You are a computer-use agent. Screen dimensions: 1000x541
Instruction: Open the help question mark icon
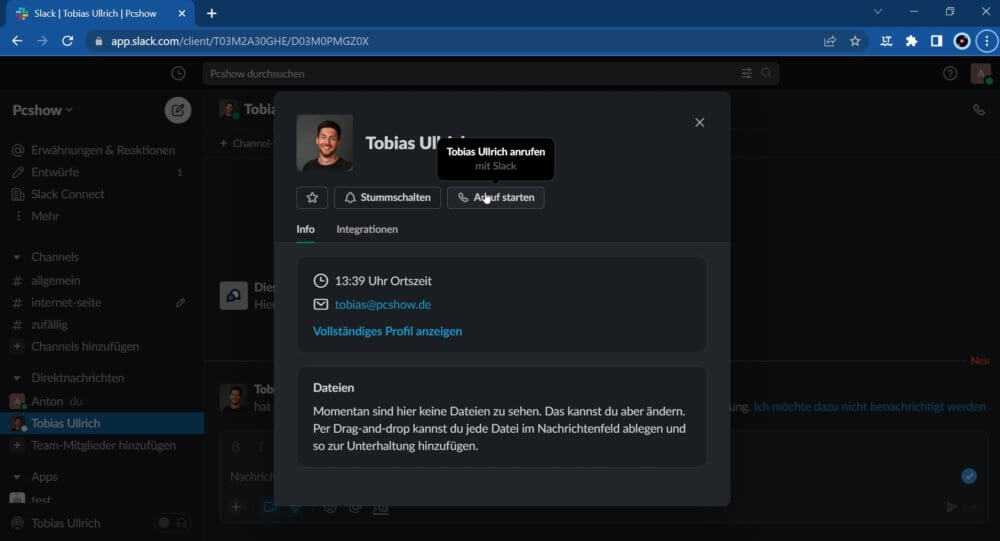(x=950, y=73)
